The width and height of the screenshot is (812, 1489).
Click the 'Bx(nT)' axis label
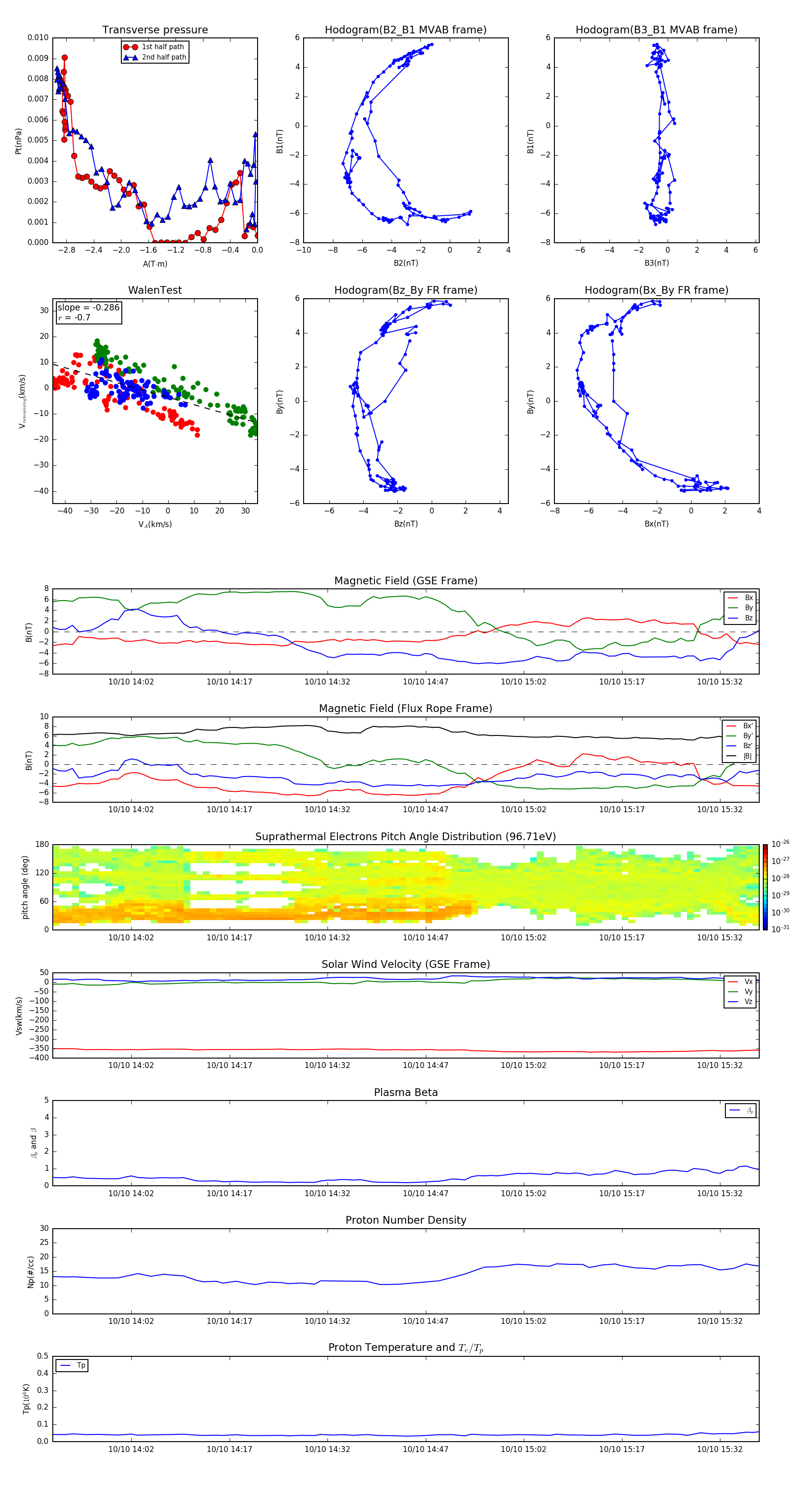pos(656,524)
